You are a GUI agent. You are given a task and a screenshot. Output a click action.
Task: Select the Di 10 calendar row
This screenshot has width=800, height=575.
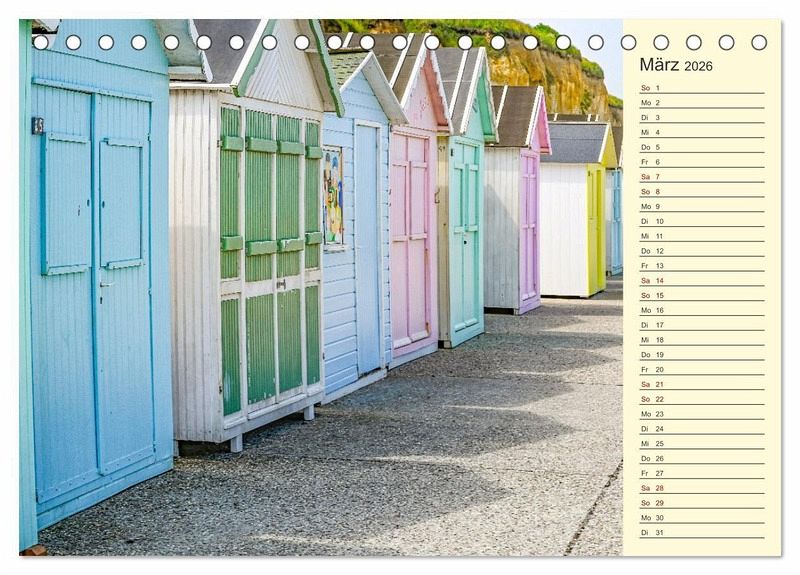(x=702, y=221)
